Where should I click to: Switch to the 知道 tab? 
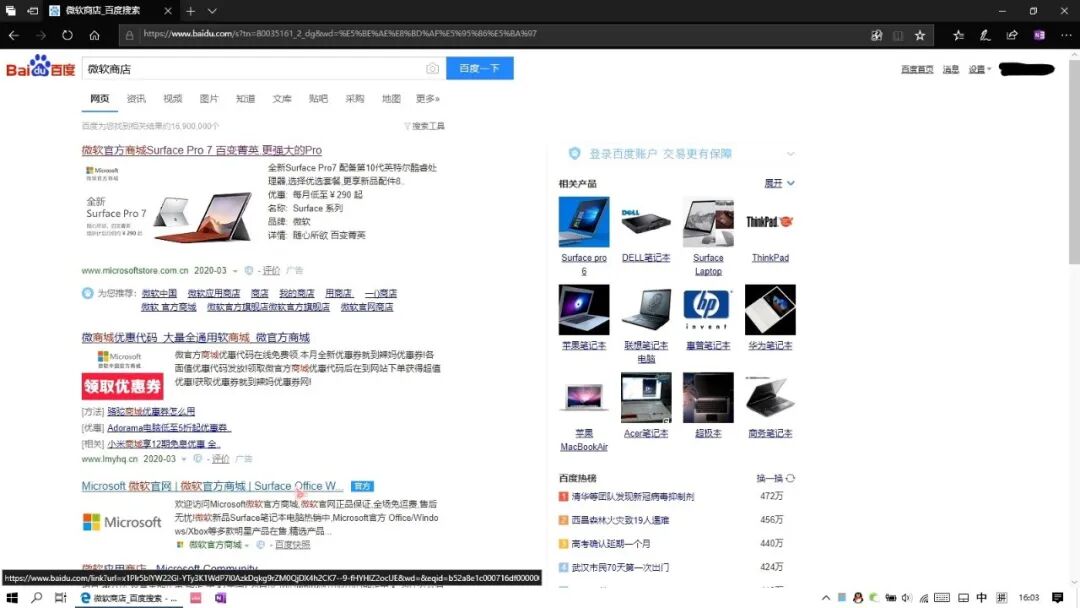click(245, 98)
